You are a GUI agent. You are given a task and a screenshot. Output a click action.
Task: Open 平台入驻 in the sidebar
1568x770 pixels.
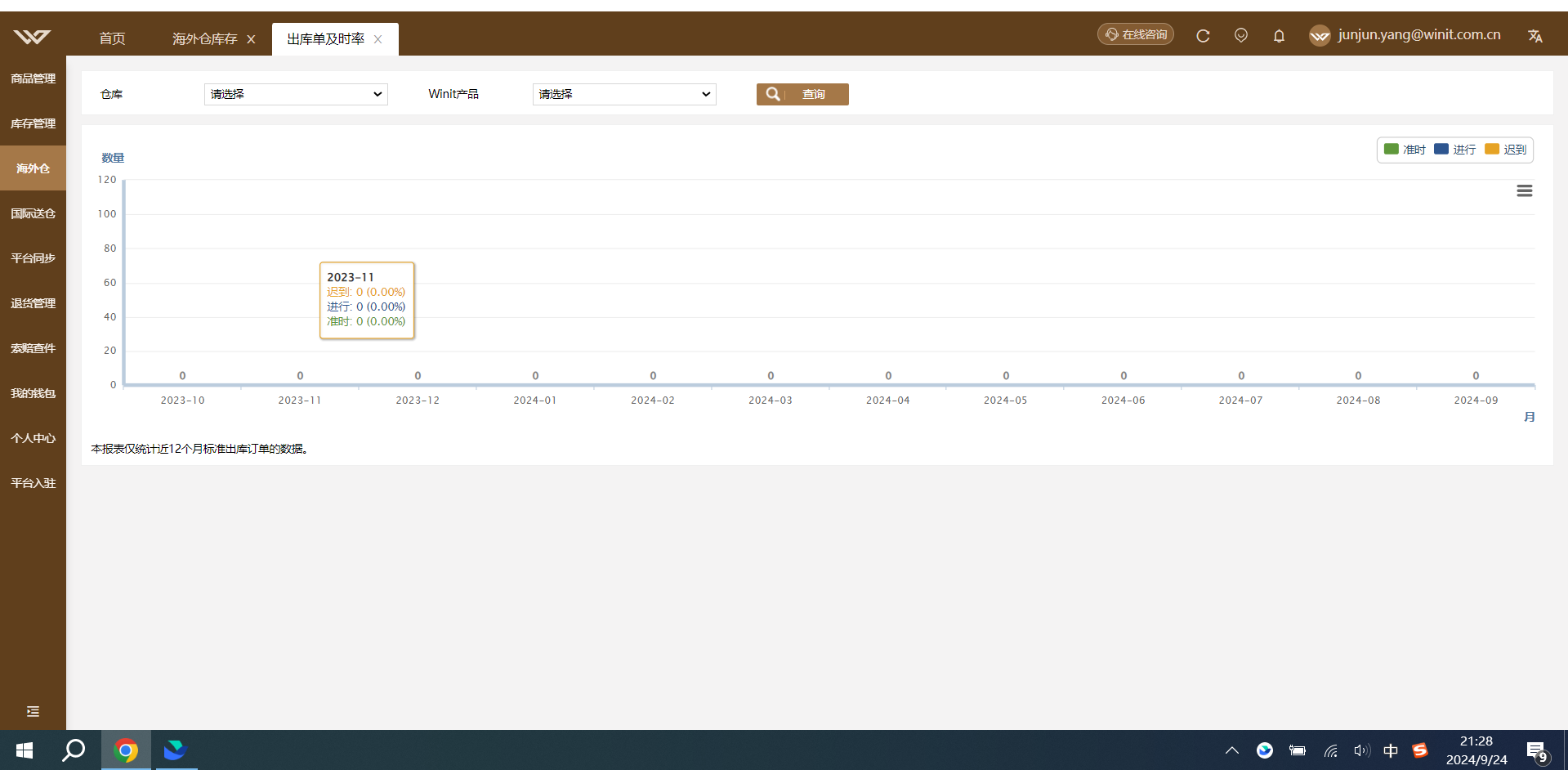point(33,483)
